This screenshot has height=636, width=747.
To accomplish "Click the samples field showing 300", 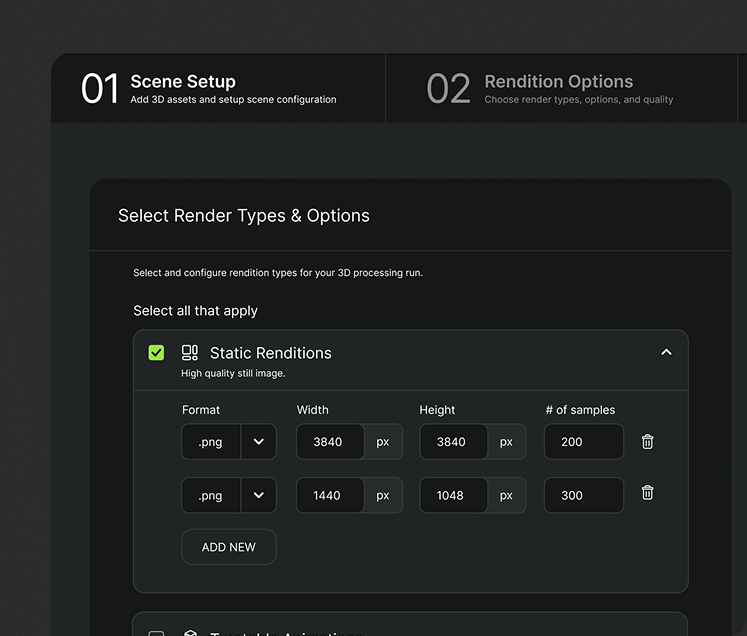I will (x=583, y=495).
